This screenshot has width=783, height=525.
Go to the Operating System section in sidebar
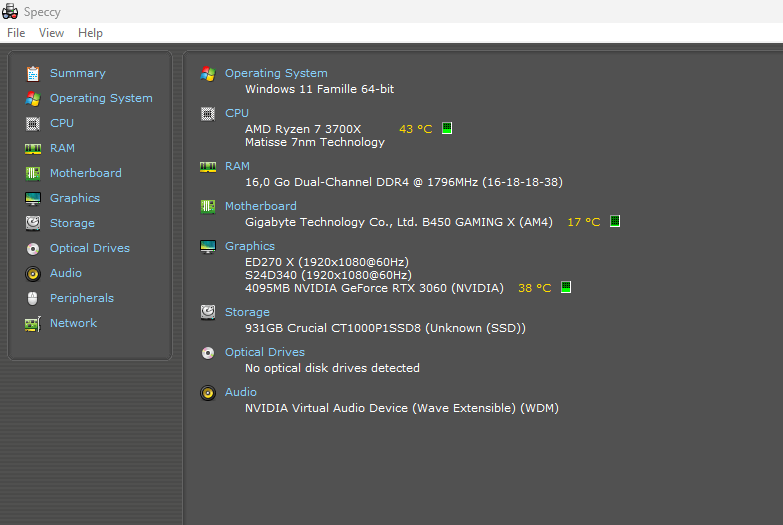point(101,98)
